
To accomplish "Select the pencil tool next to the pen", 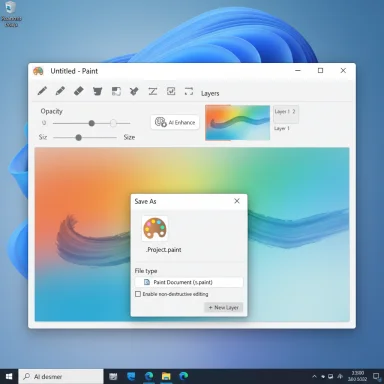I will pos(60,91).
